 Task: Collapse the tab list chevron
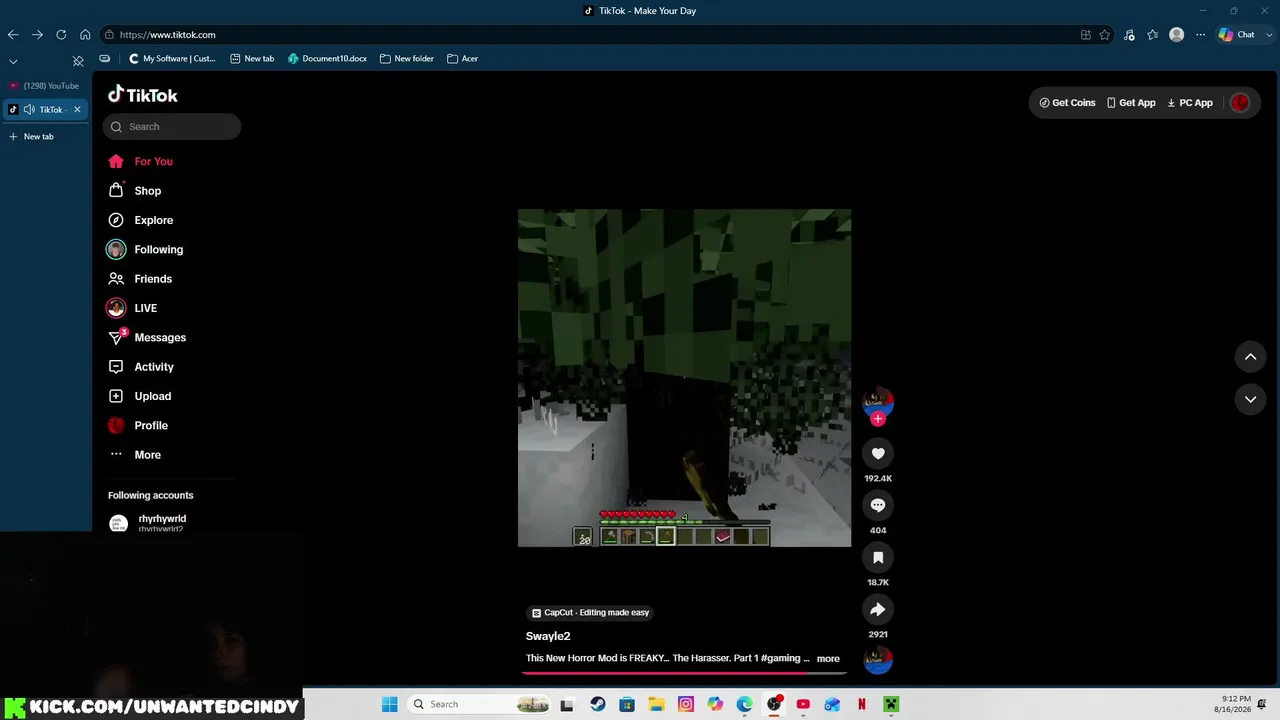click(13, 61)
